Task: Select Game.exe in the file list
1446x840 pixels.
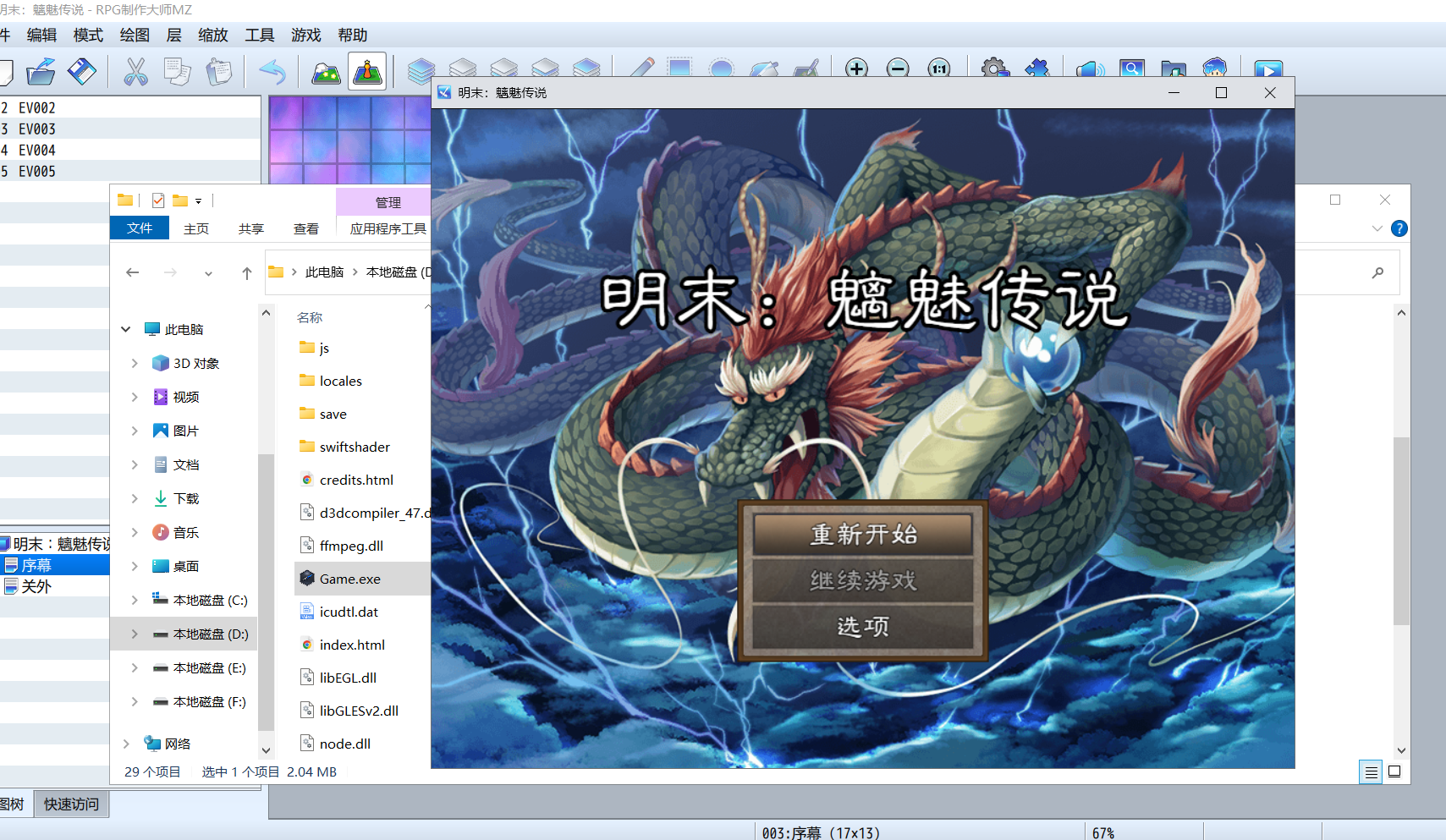Action: click(350, 579)
